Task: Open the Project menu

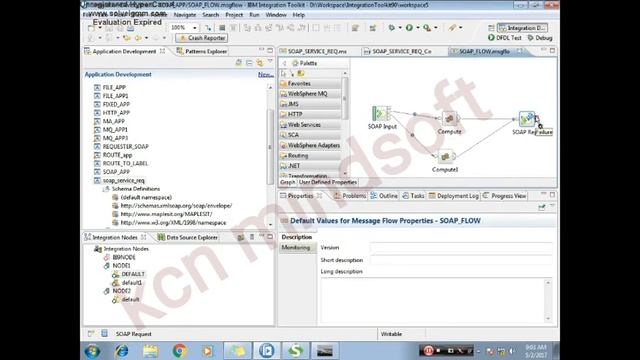Action: (x=234, y=15)
